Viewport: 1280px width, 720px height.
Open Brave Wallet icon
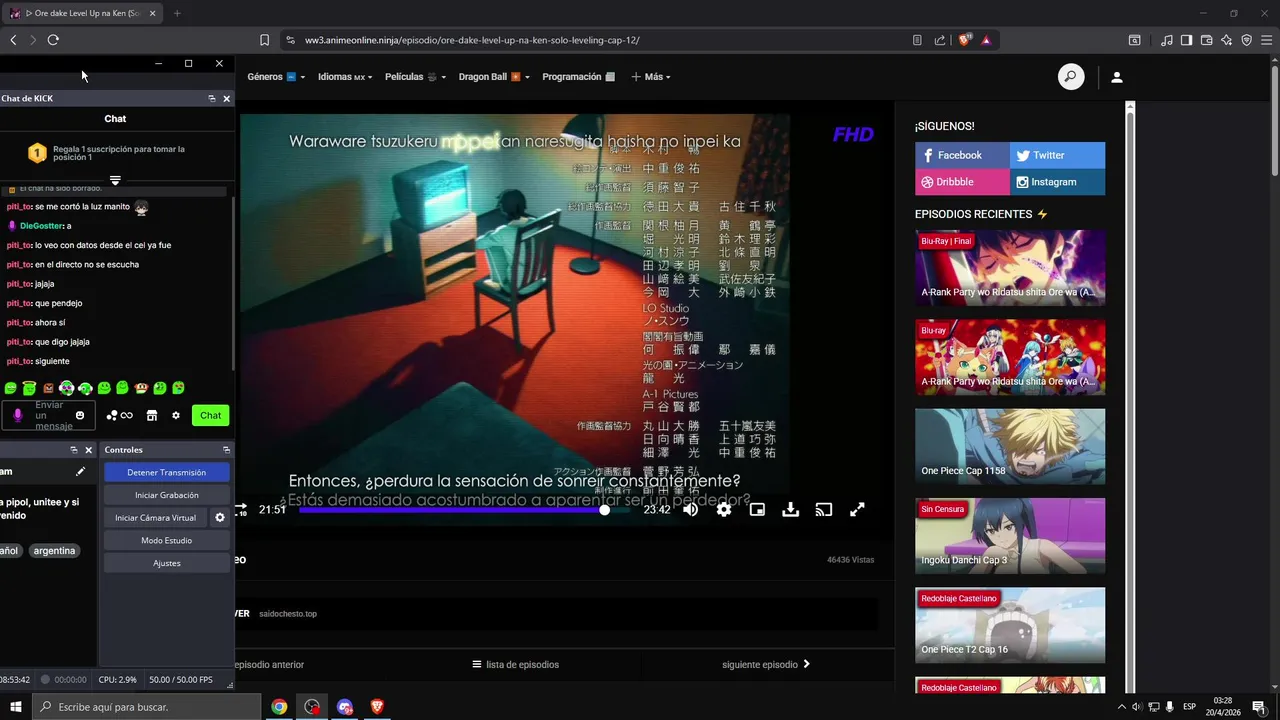[1206, 40]
